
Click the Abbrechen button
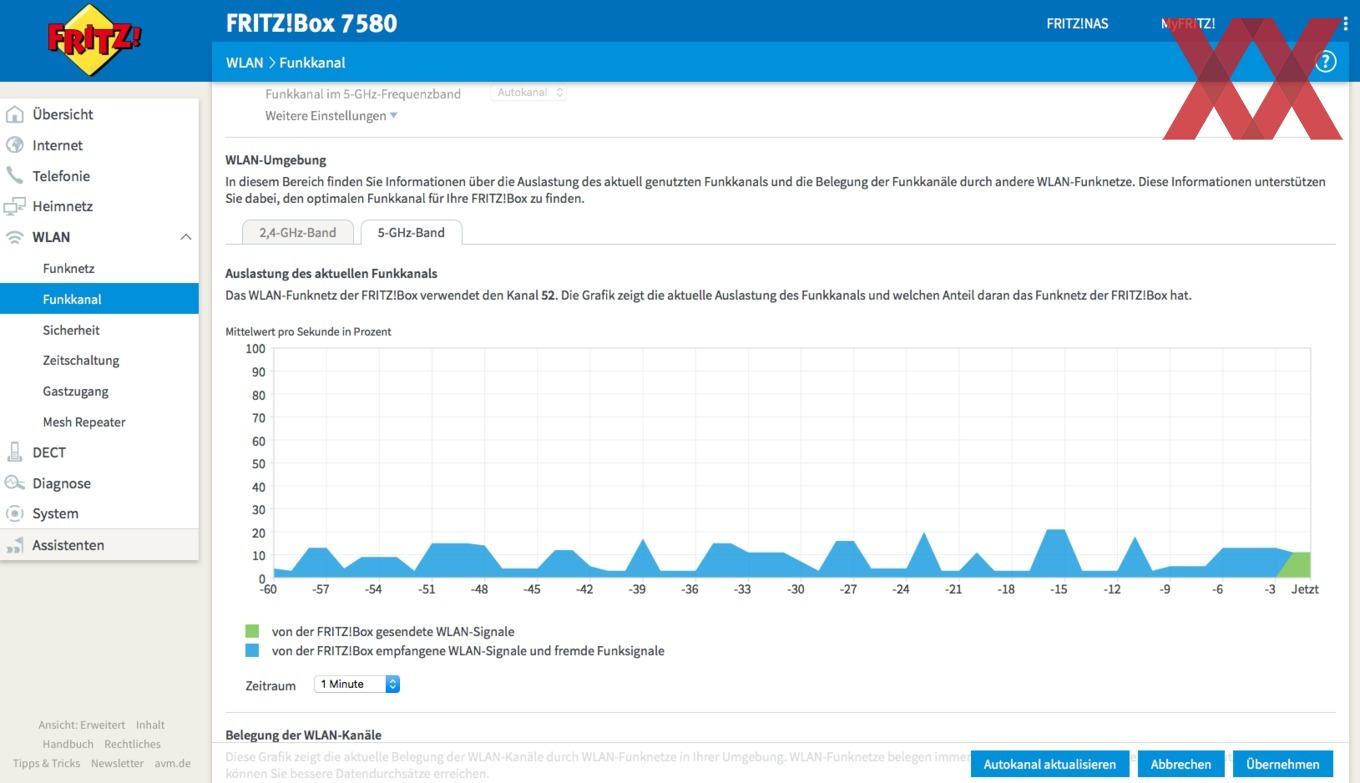pos(1181,764)
